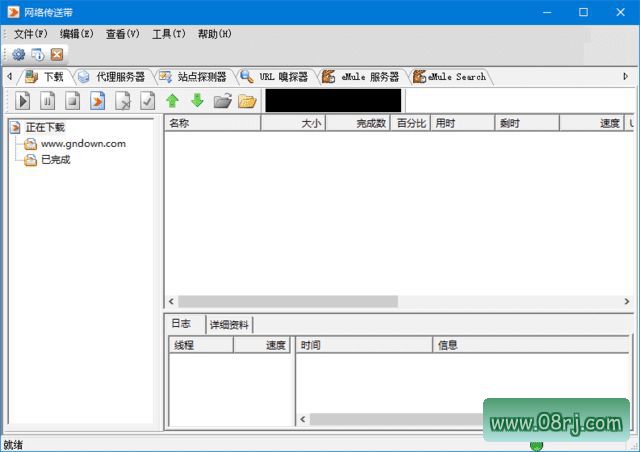
Task: Open the 编辑(E) menu
Action: tap(76, 34)
